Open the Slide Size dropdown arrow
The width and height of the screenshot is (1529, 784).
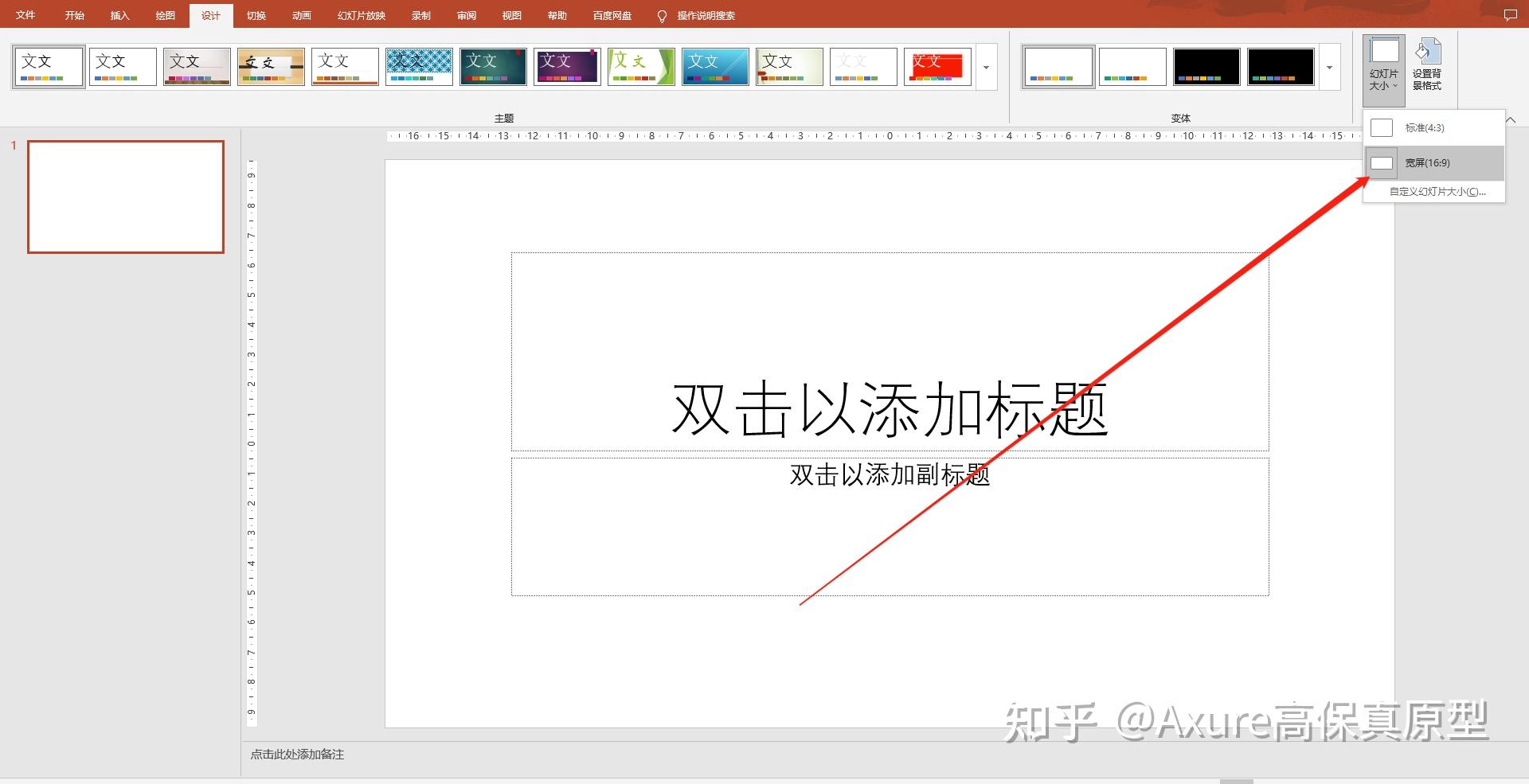[x=1394, y=85]
